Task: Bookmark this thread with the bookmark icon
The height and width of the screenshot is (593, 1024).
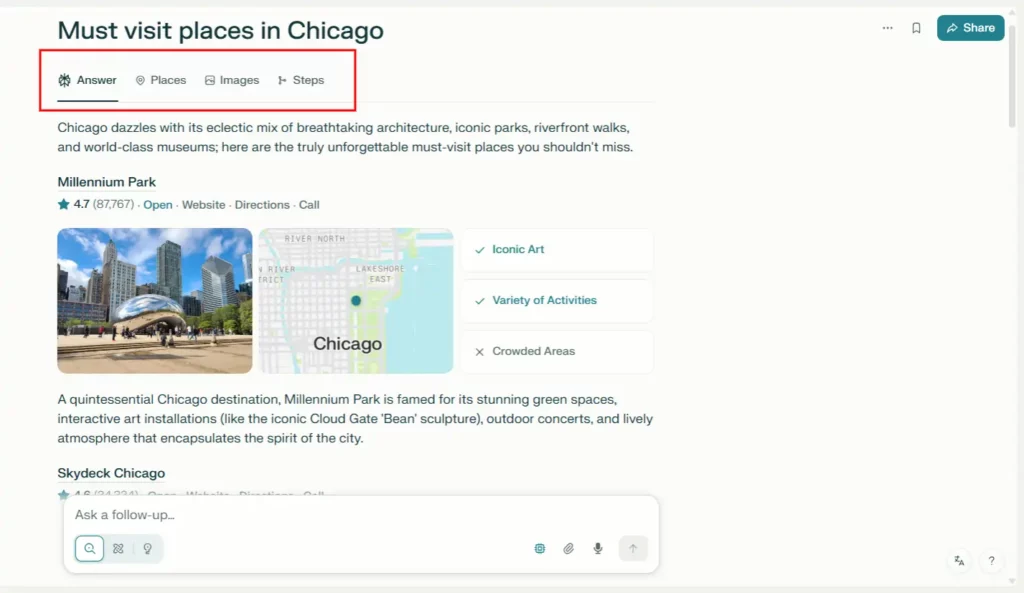Action: pos(916,28)
